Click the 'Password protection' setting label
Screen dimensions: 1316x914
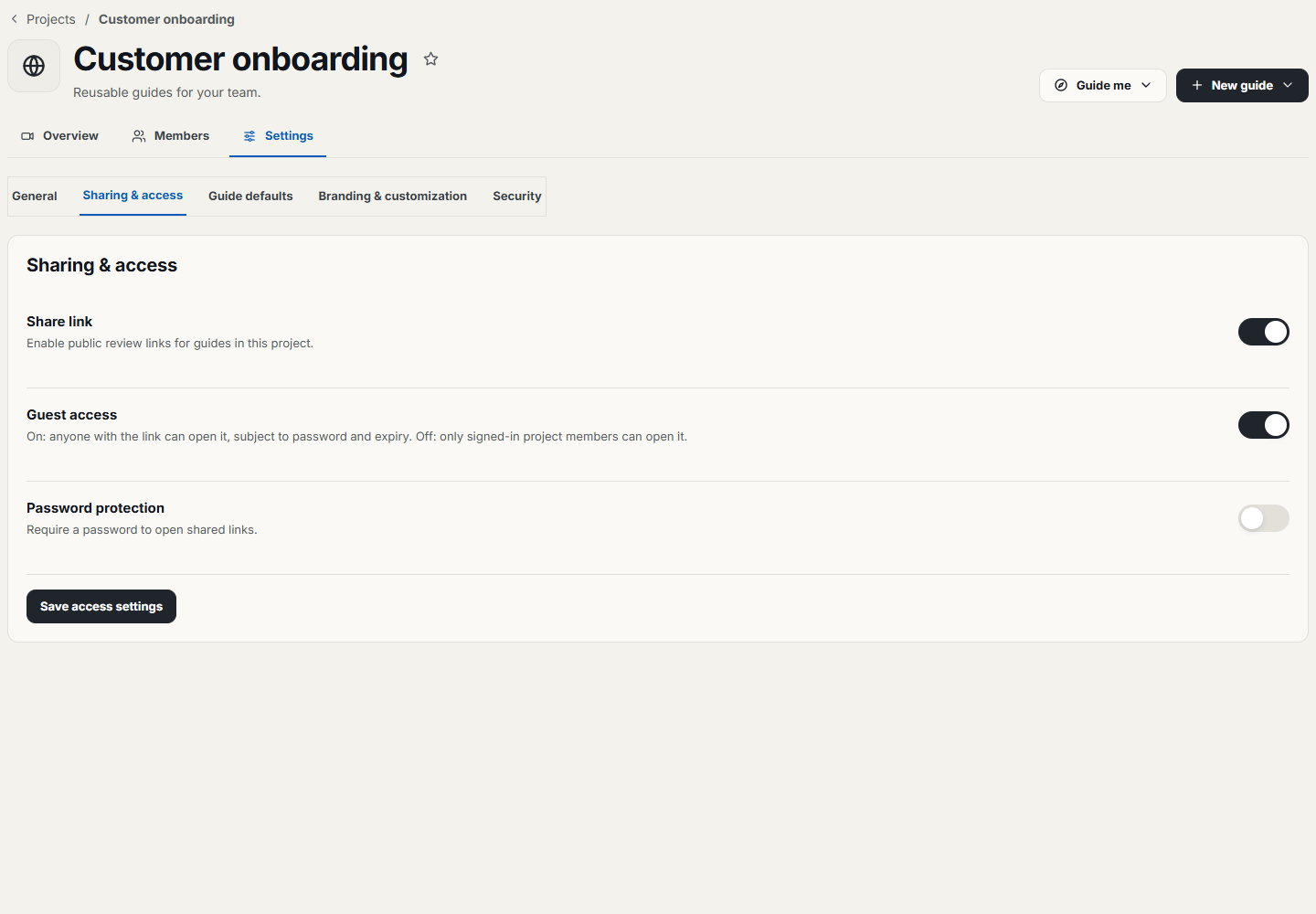pos(95,508)
